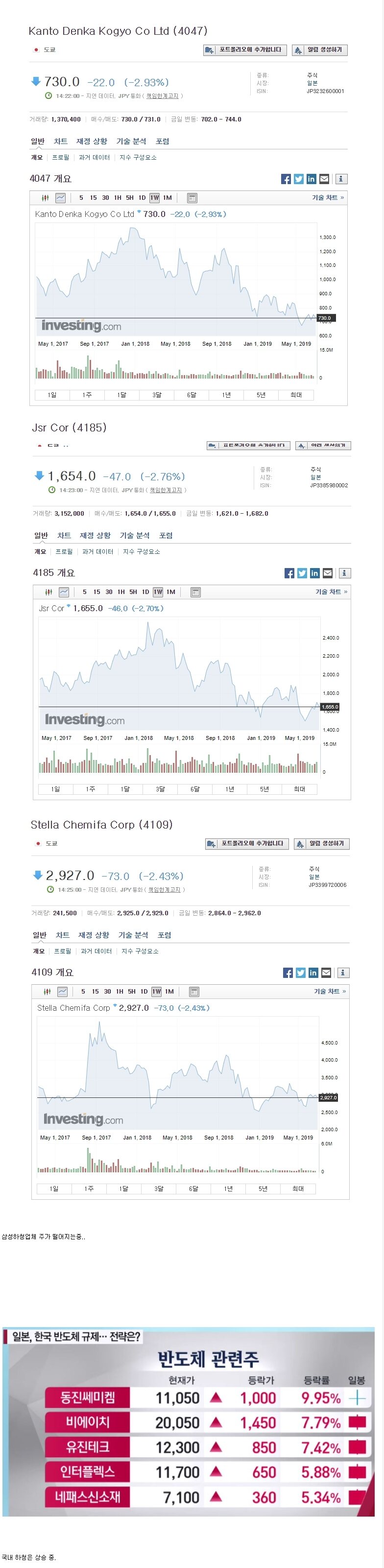Click LinkedIn icon in 4109 overview header

coord(313,972)
